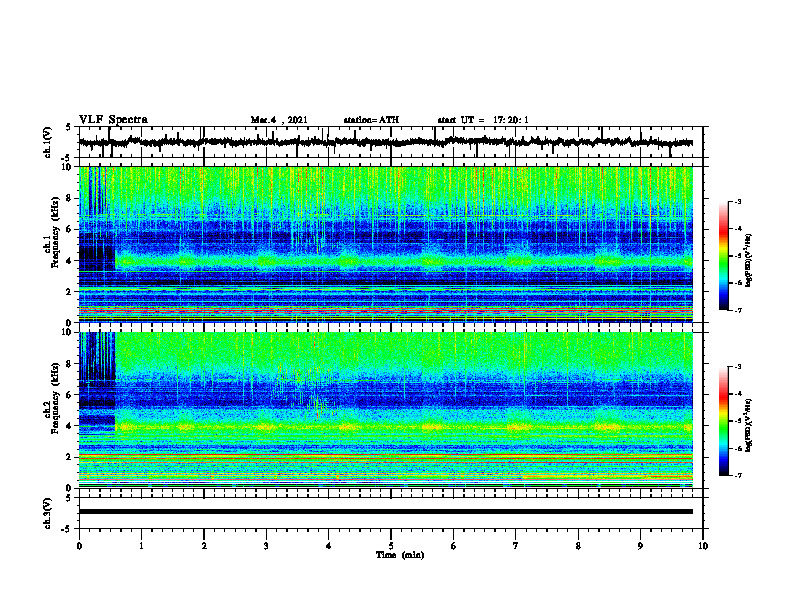Select the ch.2 spectrogram color scale bar
The image size is (792, 612).
tap(723, 421)
